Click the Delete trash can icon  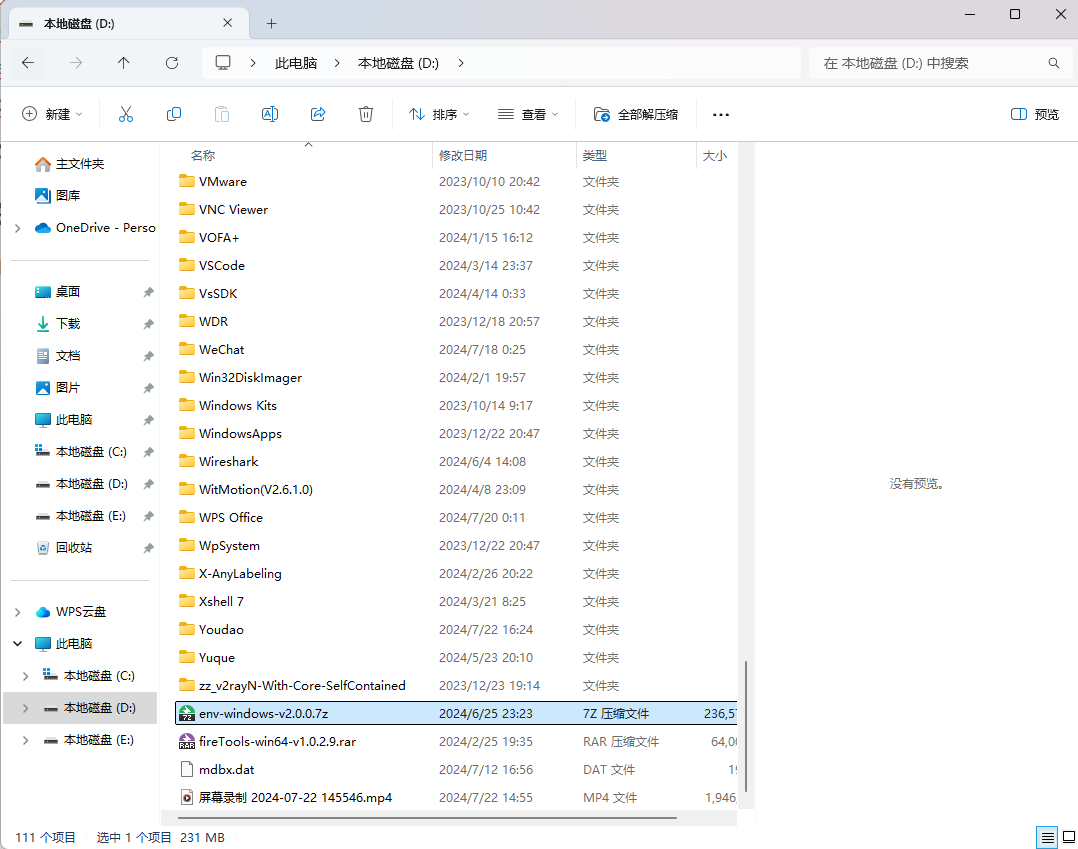(x=366, y=114)
